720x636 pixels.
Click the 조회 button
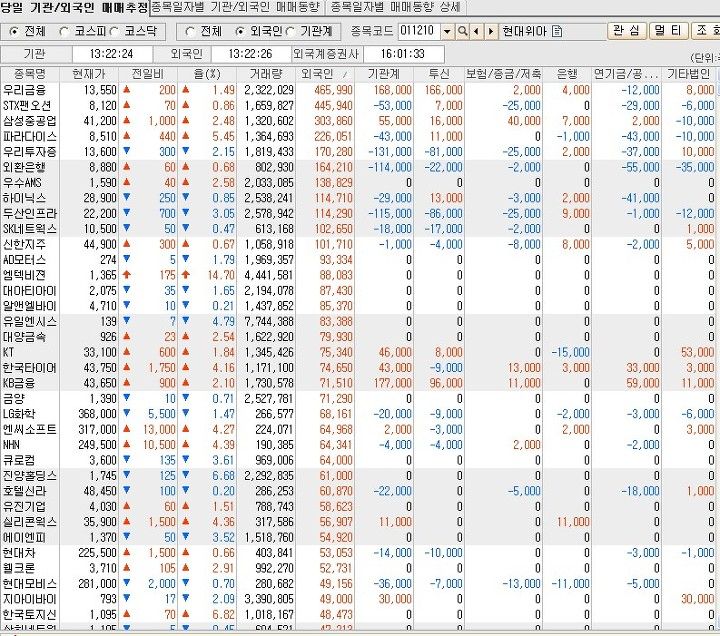705,31
